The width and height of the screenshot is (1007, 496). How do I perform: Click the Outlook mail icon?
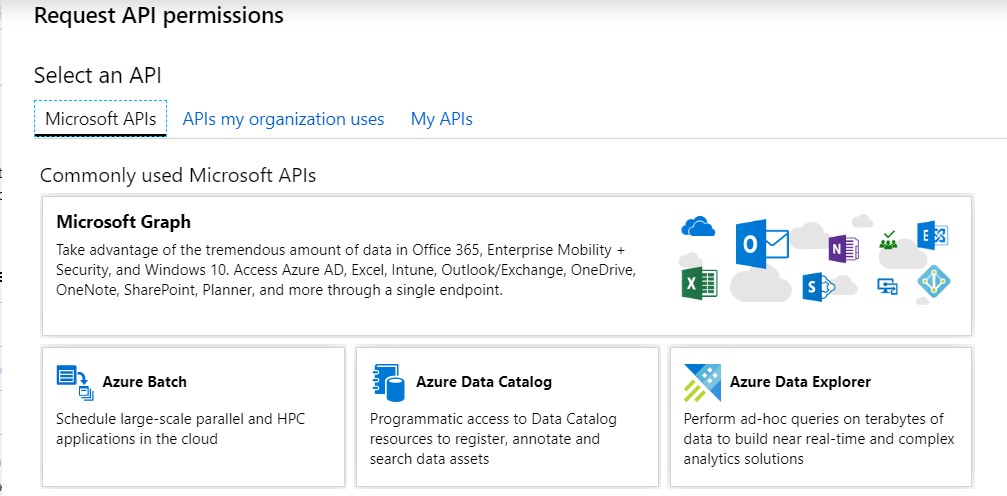click(x=762, y=244)
